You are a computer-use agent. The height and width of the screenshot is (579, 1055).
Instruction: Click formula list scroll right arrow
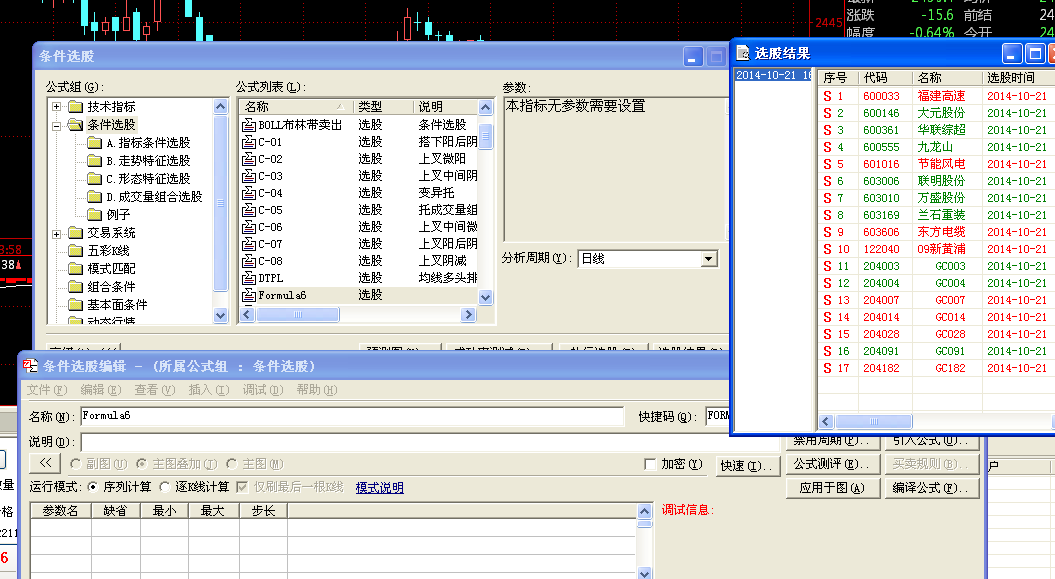(x=468, y=314)
